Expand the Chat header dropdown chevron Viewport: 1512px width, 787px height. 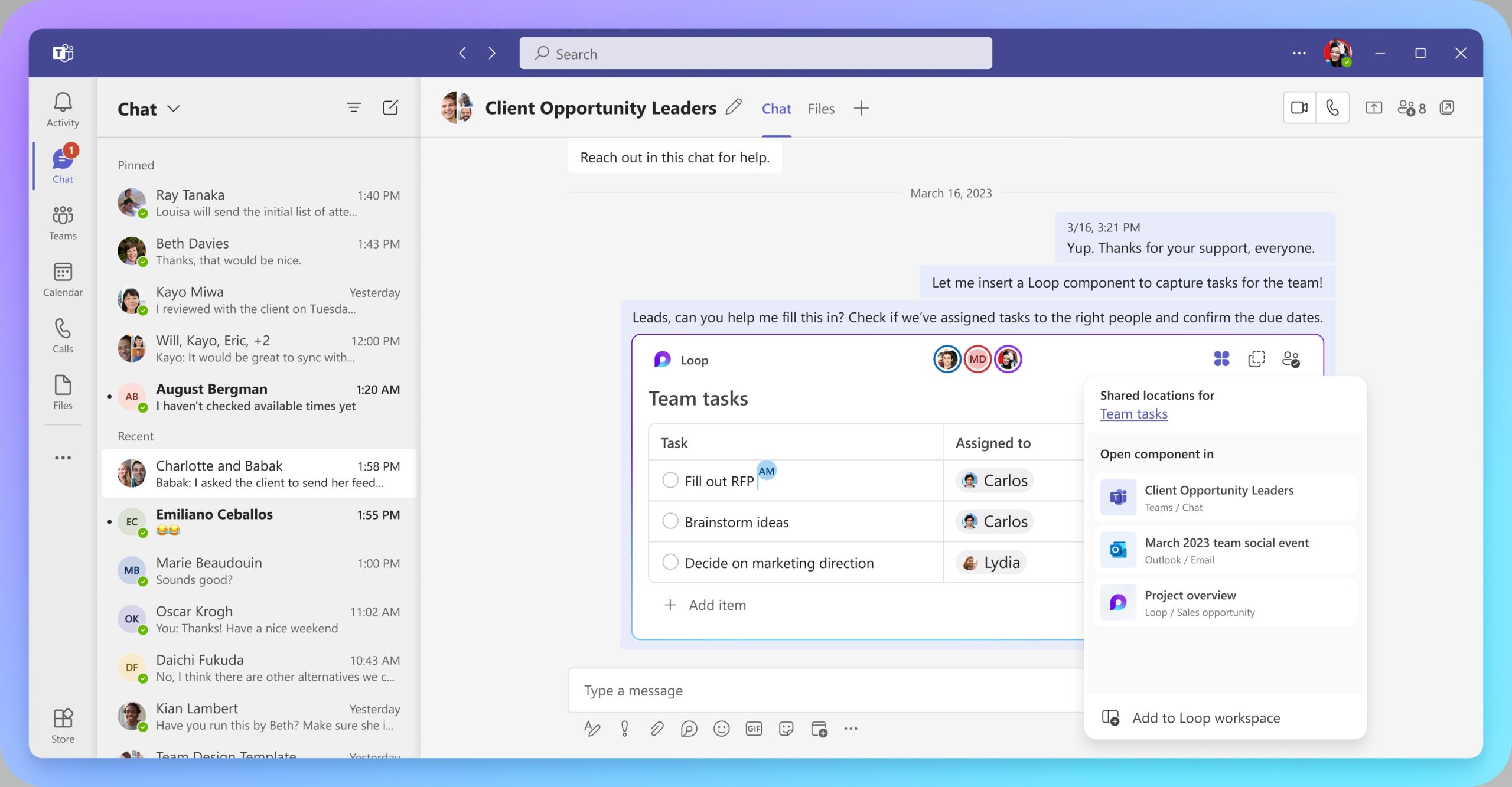click(x=173, y=109)
